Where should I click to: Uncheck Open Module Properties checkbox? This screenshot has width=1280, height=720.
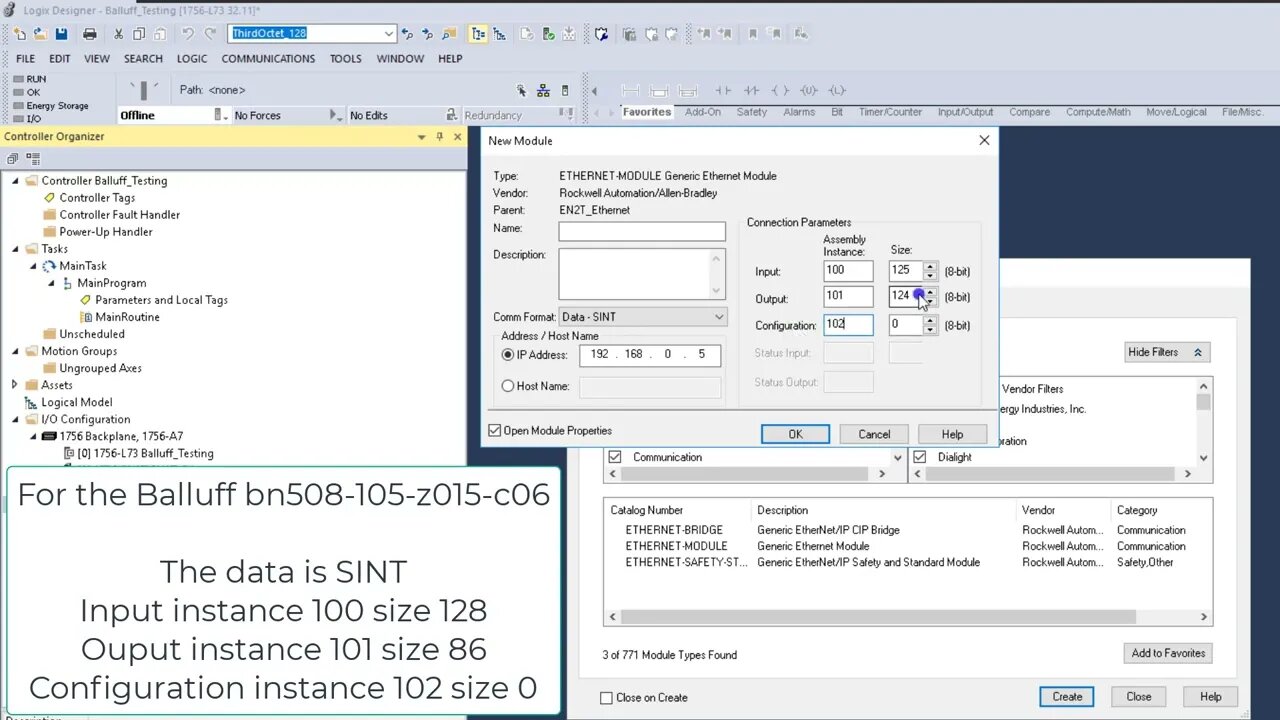coord(495,431)
